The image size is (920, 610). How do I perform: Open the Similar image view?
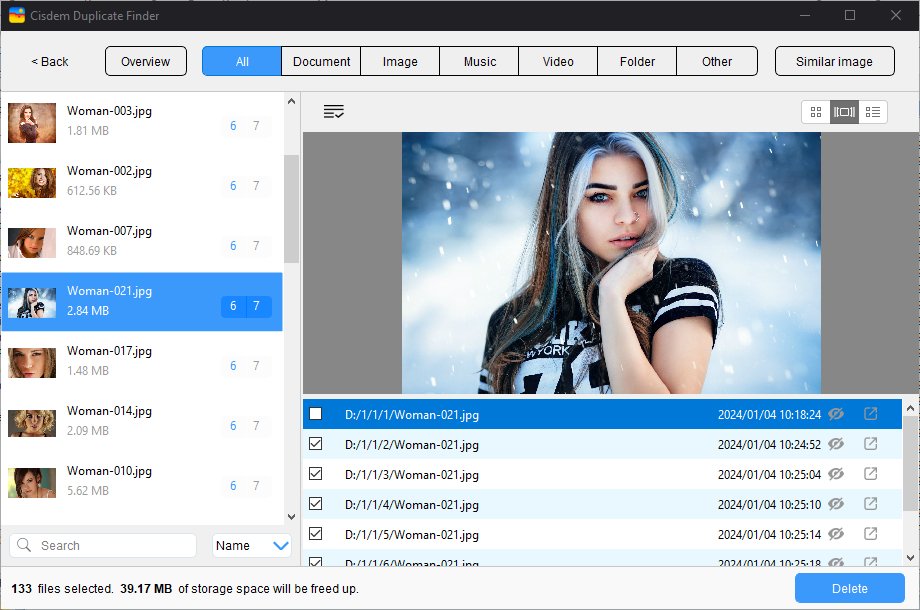(834, 61)
